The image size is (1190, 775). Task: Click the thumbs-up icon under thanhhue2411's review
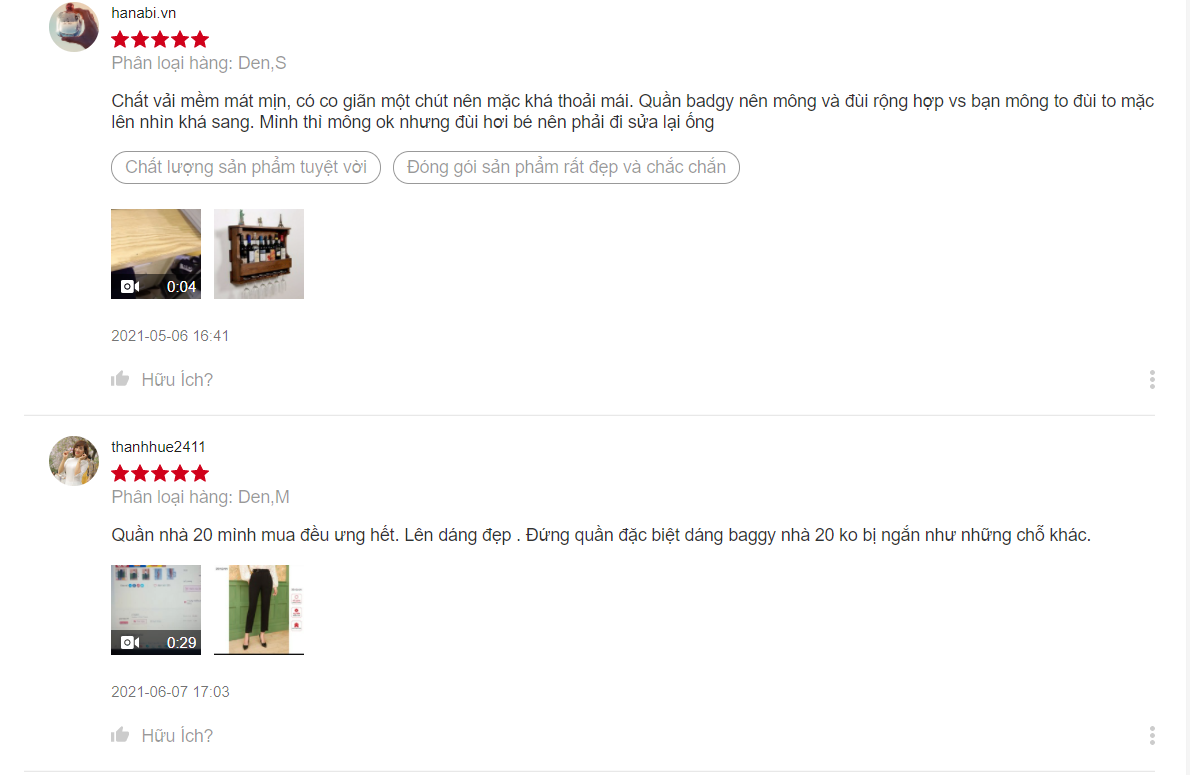point(120,735)
